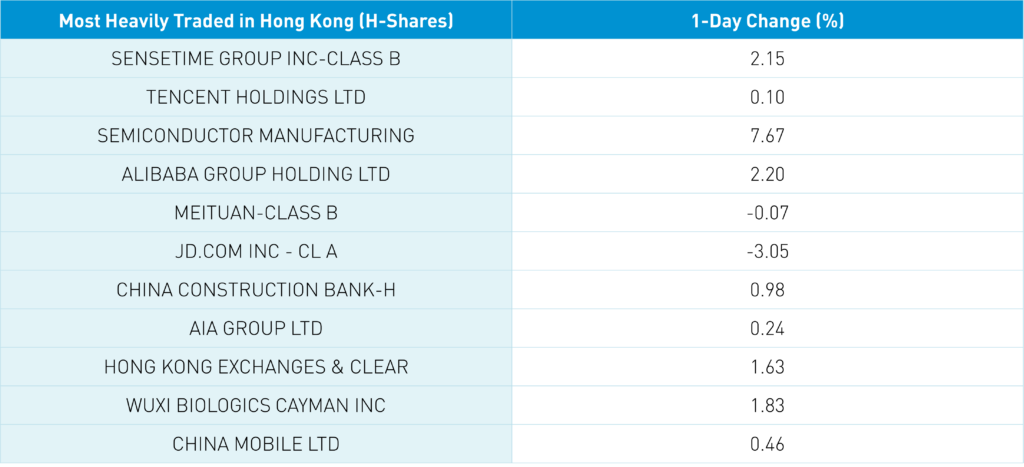Image resolution: width=1024 pixels, height=467 pixels.
Task: Click the '1-Day Change (%)' column header
Action: 767,20
